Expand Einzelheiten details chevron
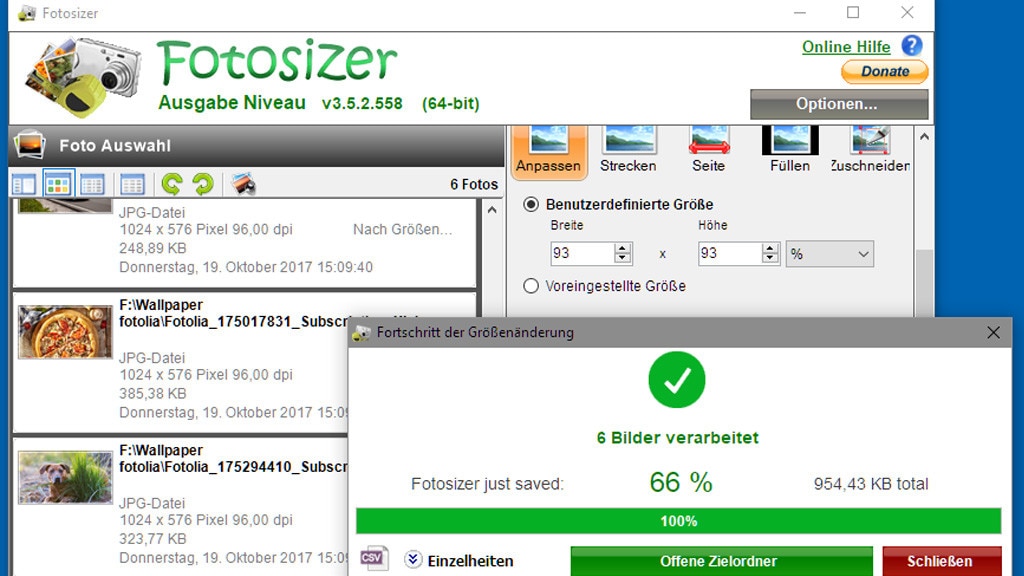The image size is (1024, 576). (413, 560)
